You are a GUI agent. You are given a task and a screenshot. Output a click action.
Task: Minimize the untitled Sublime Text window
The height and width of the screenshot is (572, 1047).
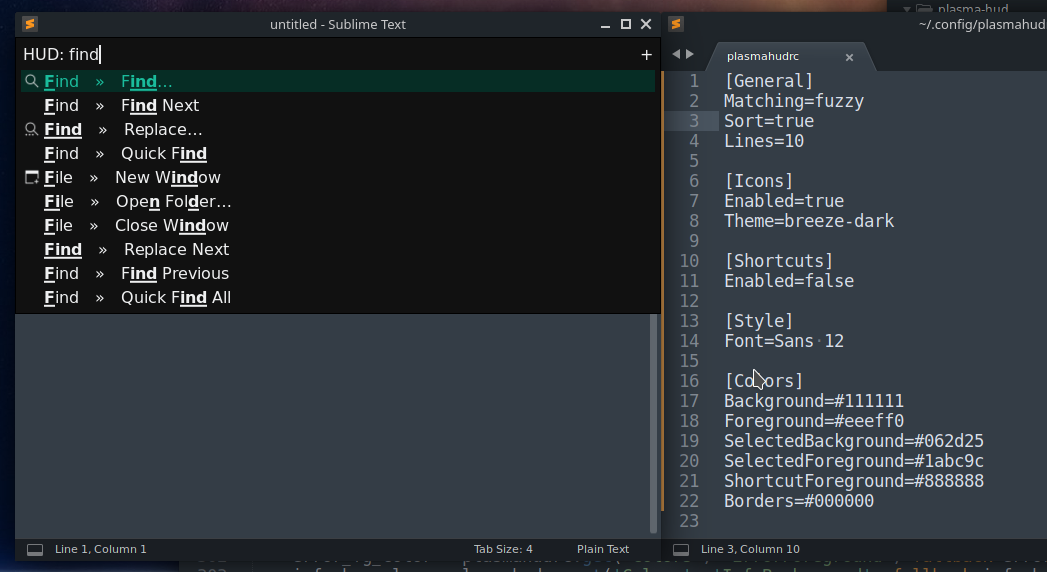(x=605, y=25)
